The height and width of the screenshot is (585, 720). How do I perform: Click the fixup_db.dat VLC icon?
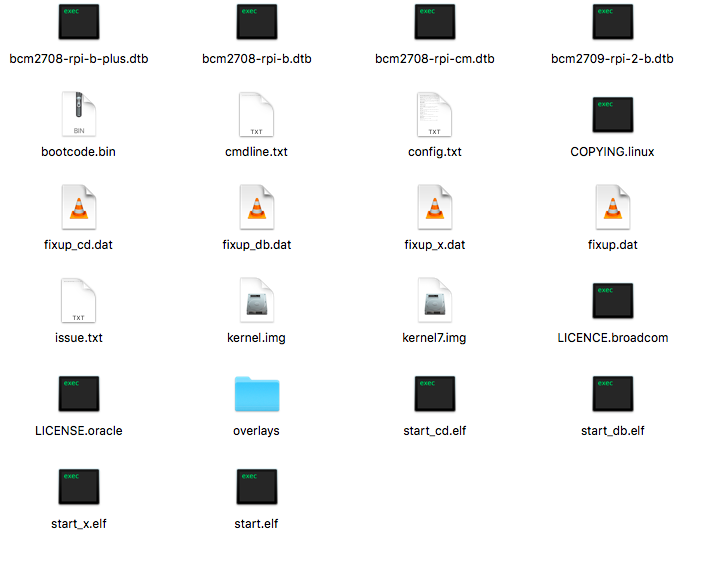[x=257, y=207]
